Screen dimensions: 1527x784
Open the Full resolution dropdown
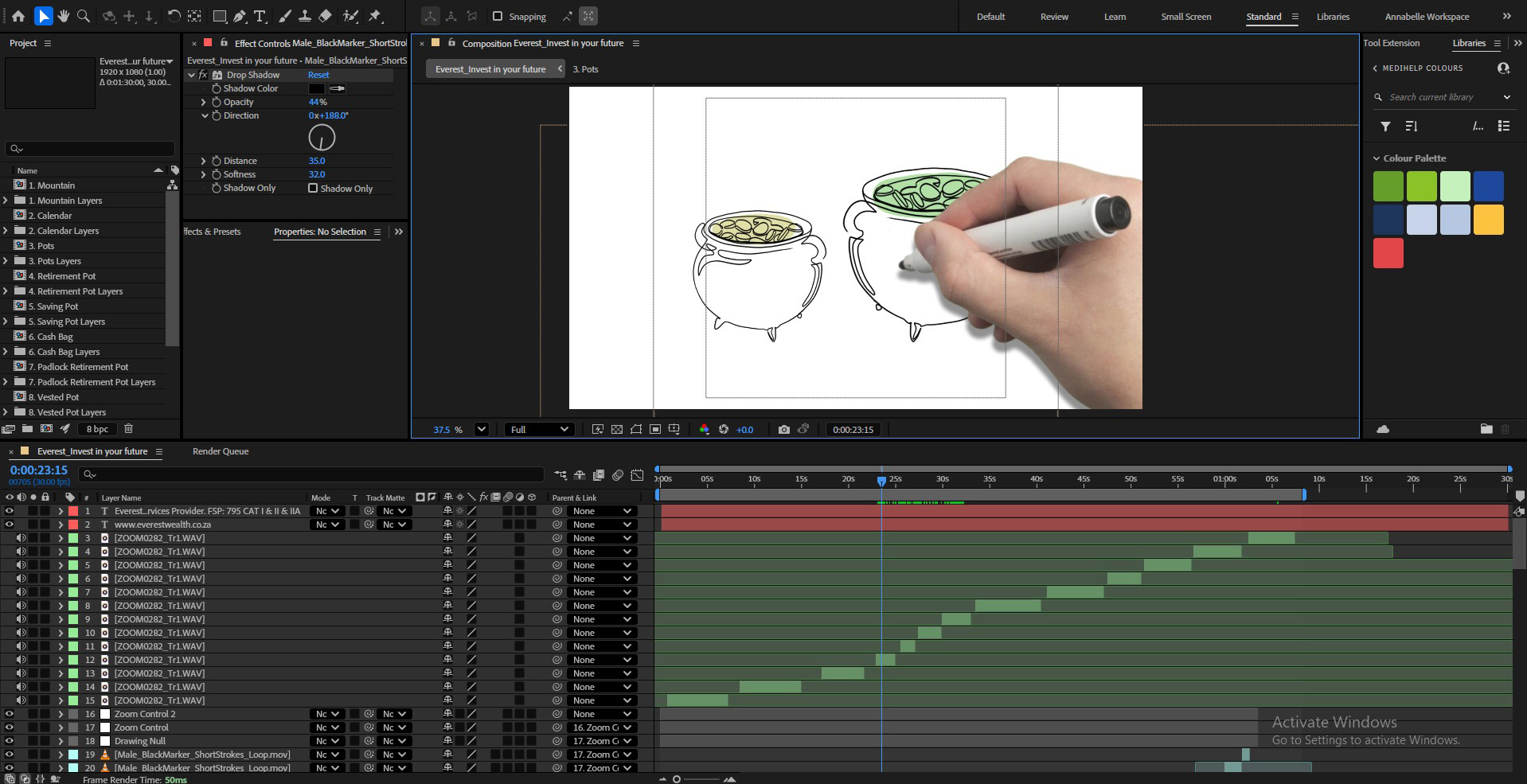tap(539, 429)
